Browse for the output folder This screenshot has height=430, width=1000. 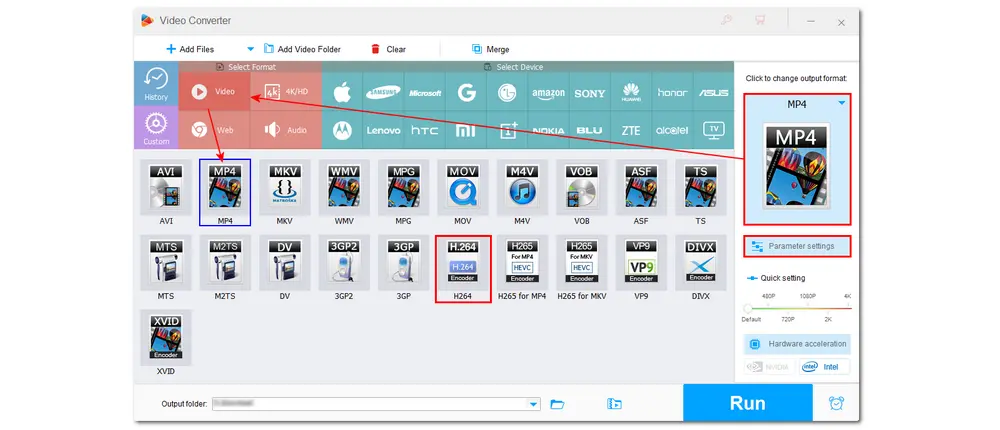[557, 404]
